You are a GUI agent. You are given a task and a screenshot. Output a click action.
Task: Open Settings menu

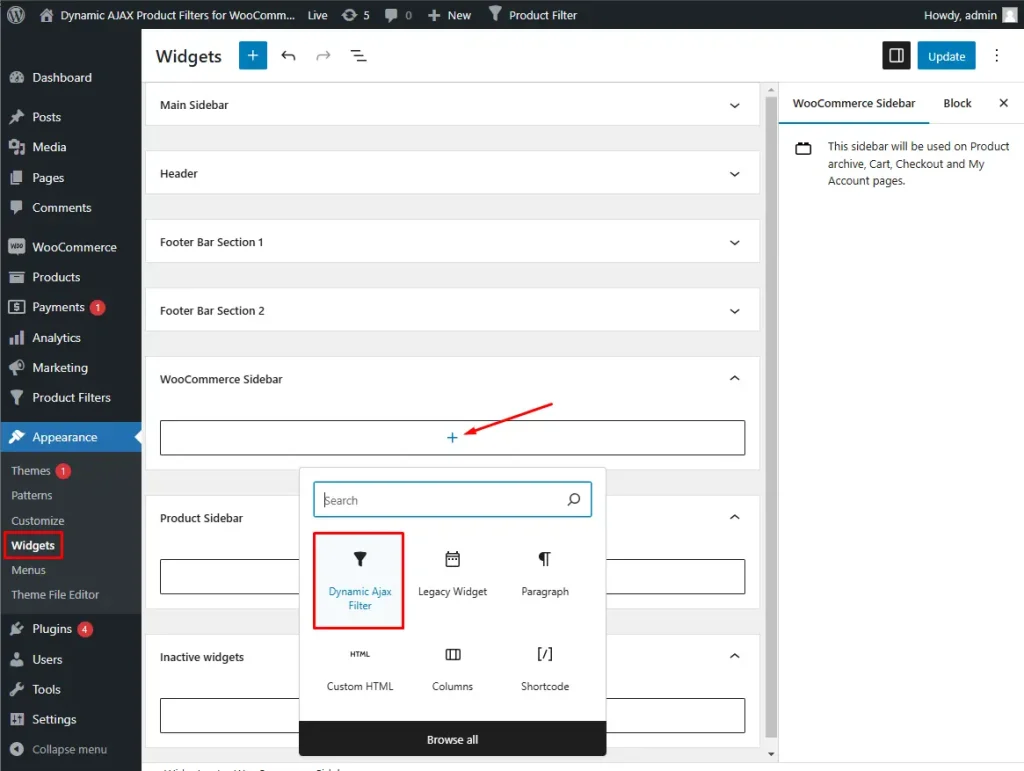(x=71, y=719)
